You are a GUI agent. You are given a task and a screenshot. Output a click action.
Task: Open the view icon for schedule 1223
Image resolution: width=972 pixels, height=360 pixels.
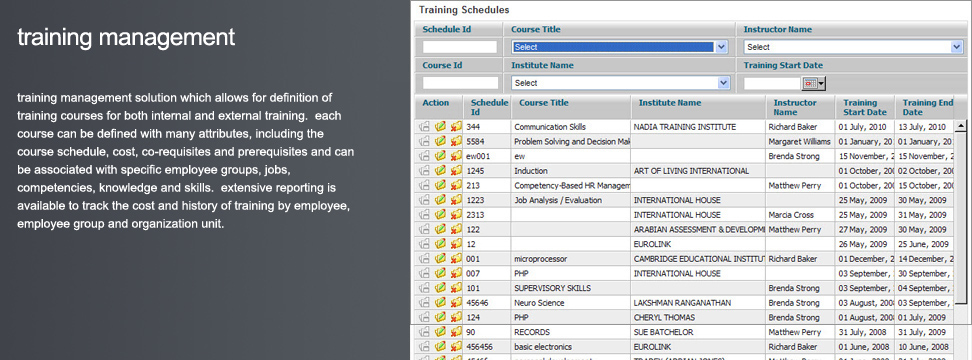(425, 200)
